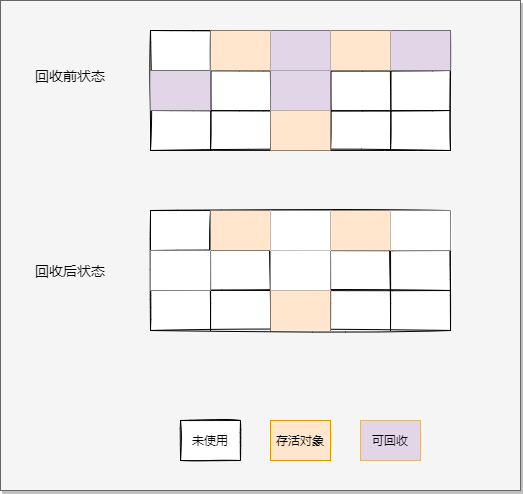This screenshot has width=523, height=494.
Task: Click the 可回收 legend box
Action: point(390,440)
